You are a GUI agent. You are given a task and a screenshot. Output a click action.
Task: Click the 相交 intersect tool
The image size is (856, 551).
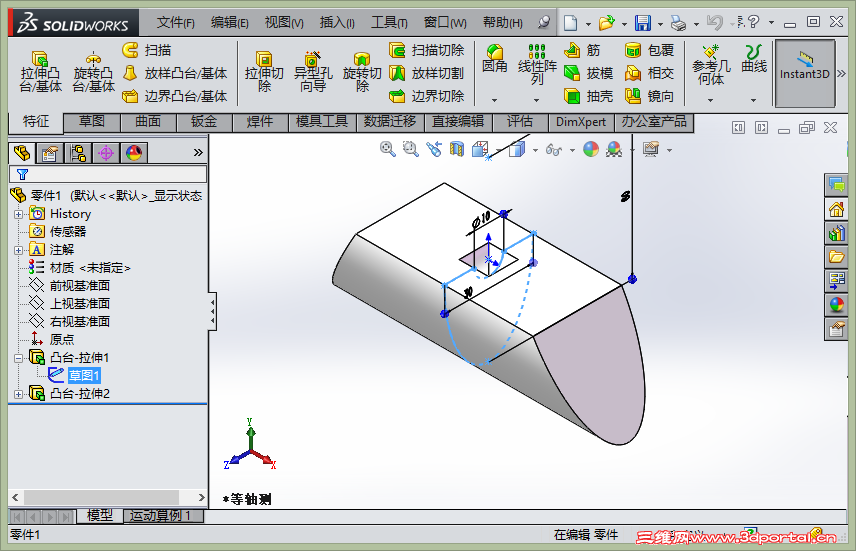(649, 73)
